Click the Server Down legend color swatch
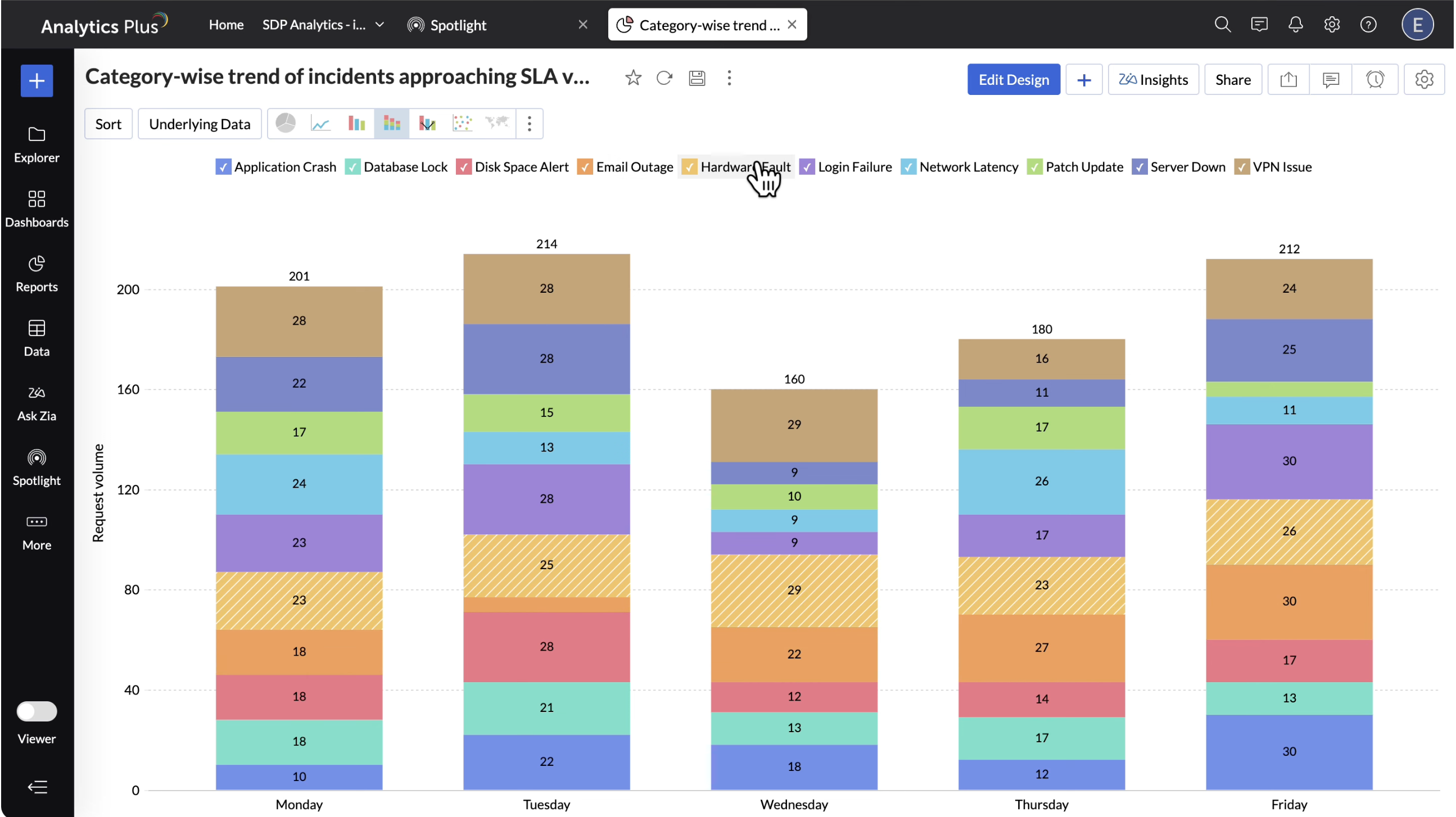Viewport: 1456px width, 817px height. pos(1140,167)
